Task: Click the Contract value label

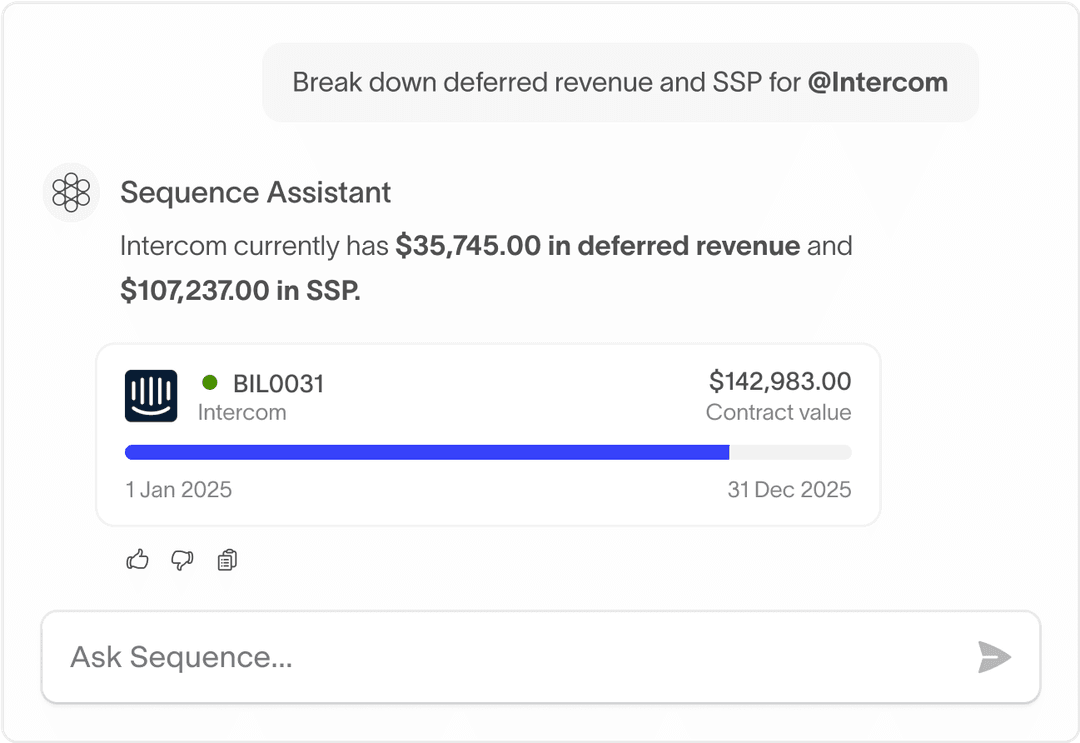Action: (778, 412)
